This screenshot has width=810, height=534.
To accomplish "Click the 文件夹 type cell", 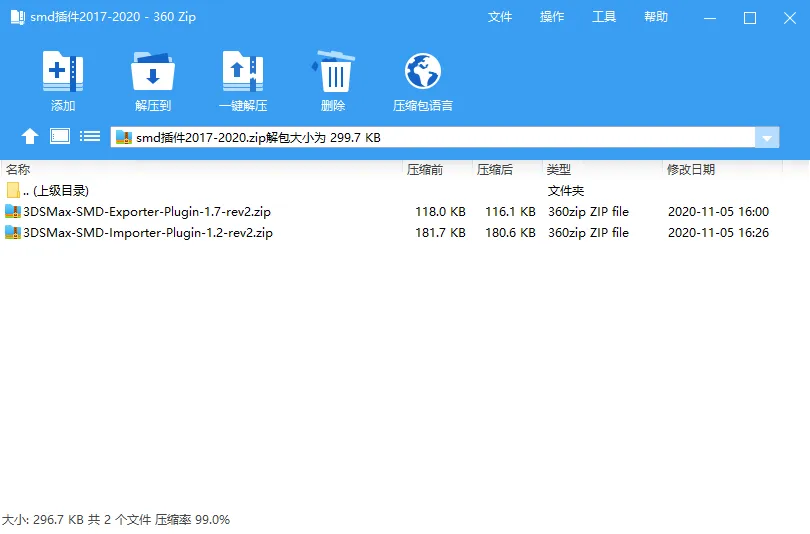I will click(x=566, y=191).
